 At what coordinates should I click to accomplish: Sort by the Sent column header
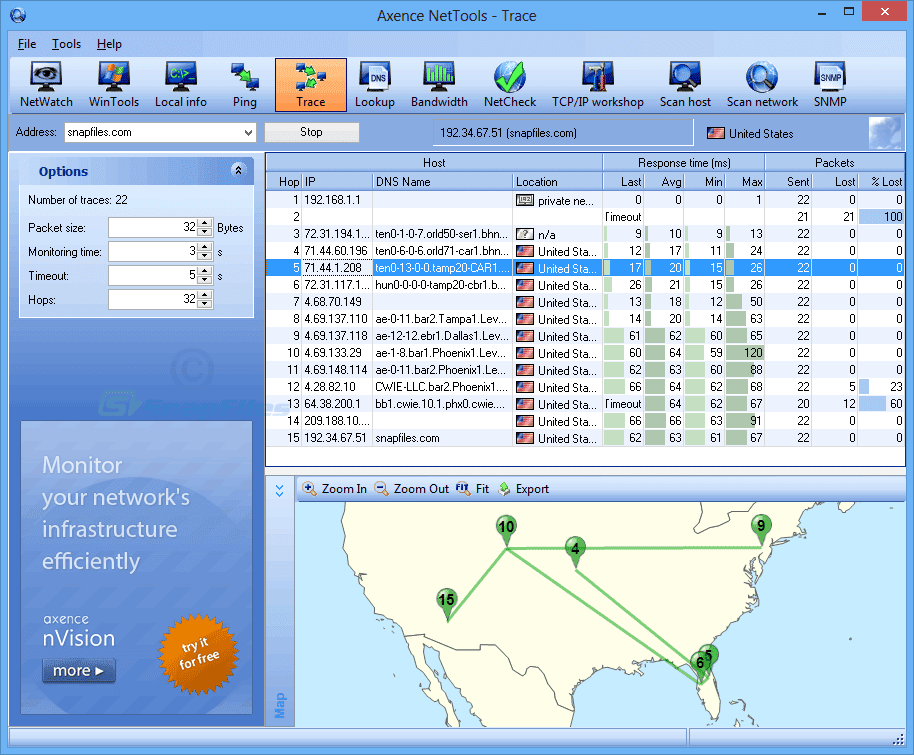(x=788, y=181)
